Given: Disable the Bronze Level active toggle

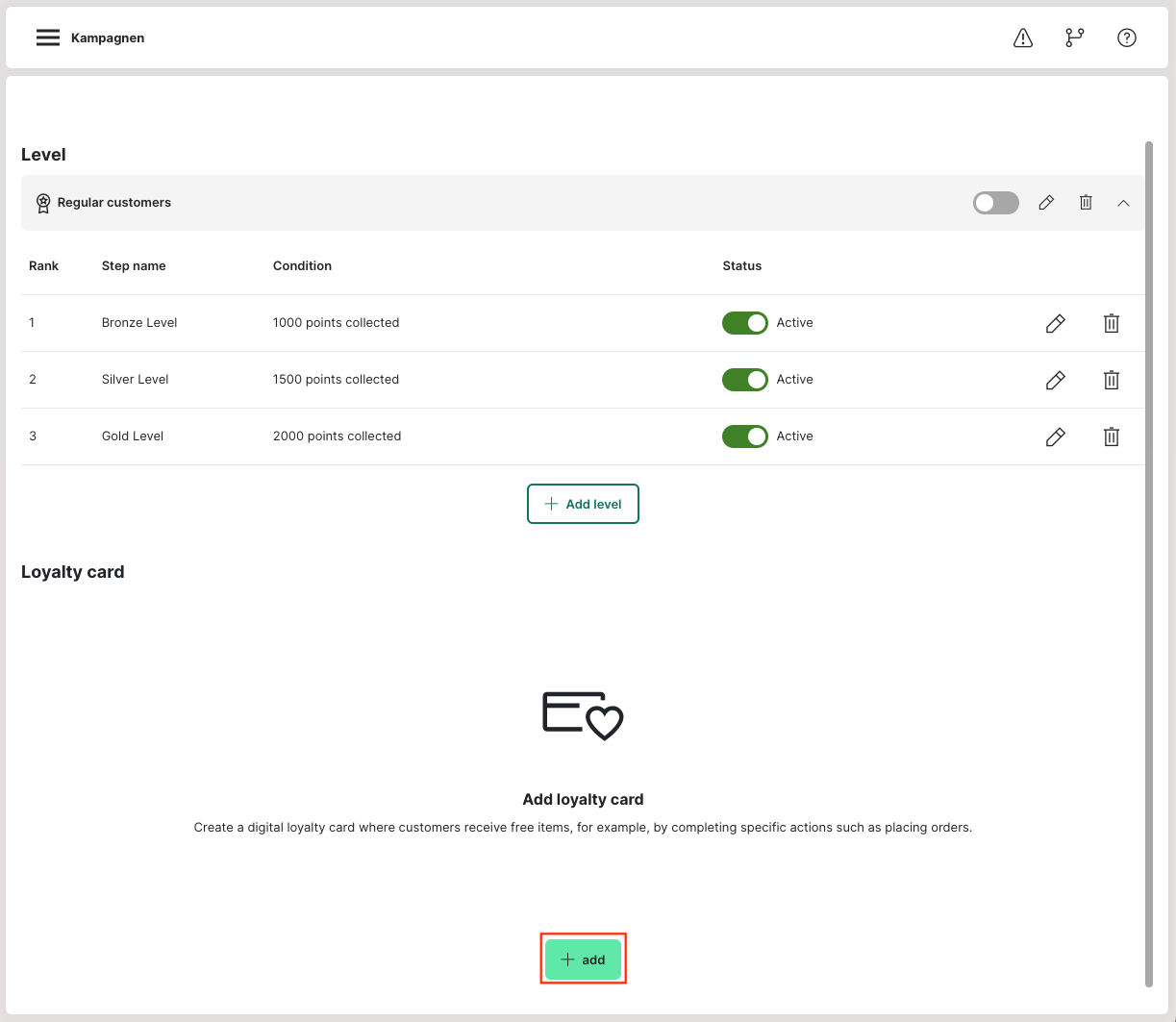Looking at the screenshot, I should point(745,323).
